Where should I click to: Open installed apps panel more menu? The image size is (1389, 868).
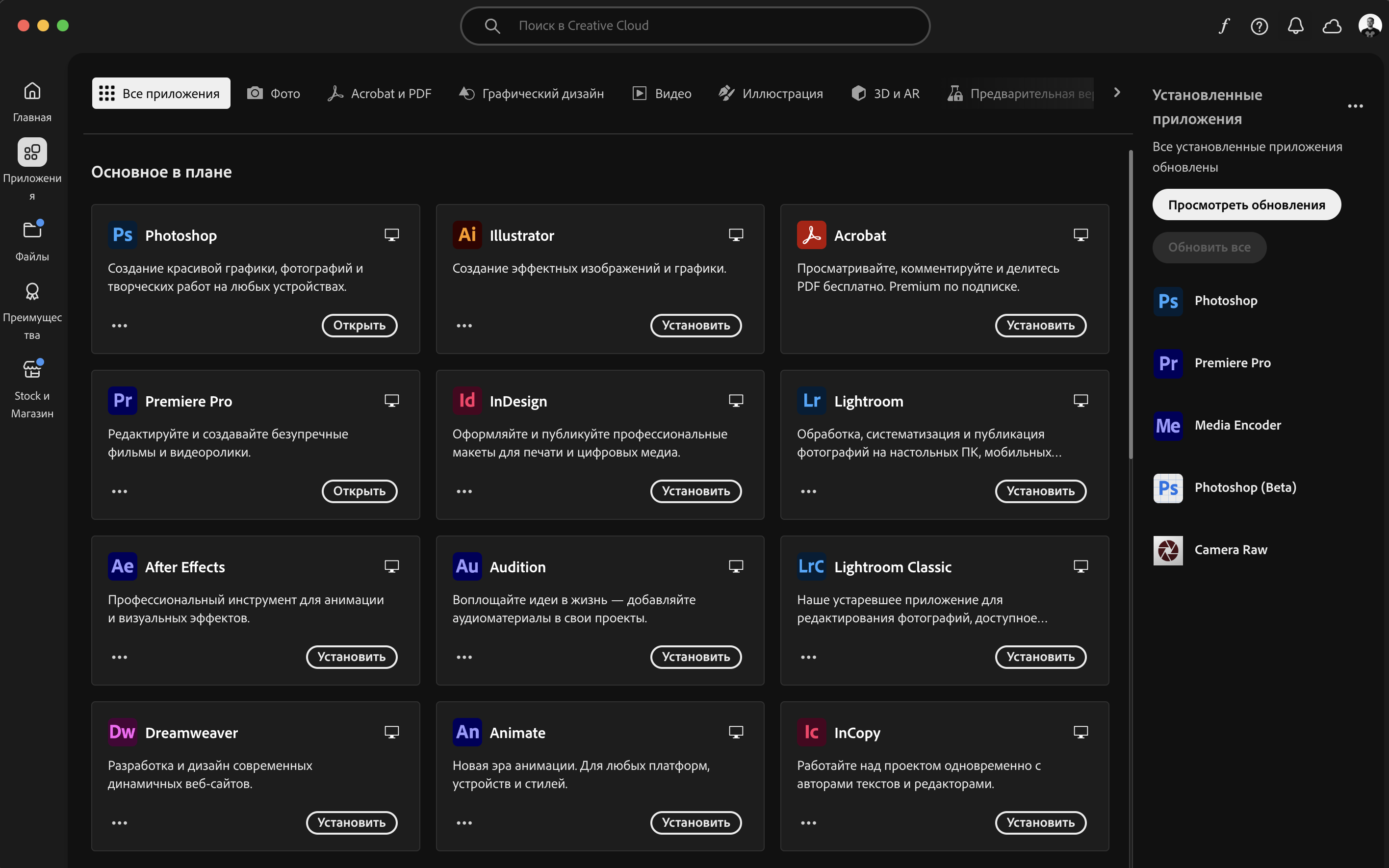(1355, 106)
